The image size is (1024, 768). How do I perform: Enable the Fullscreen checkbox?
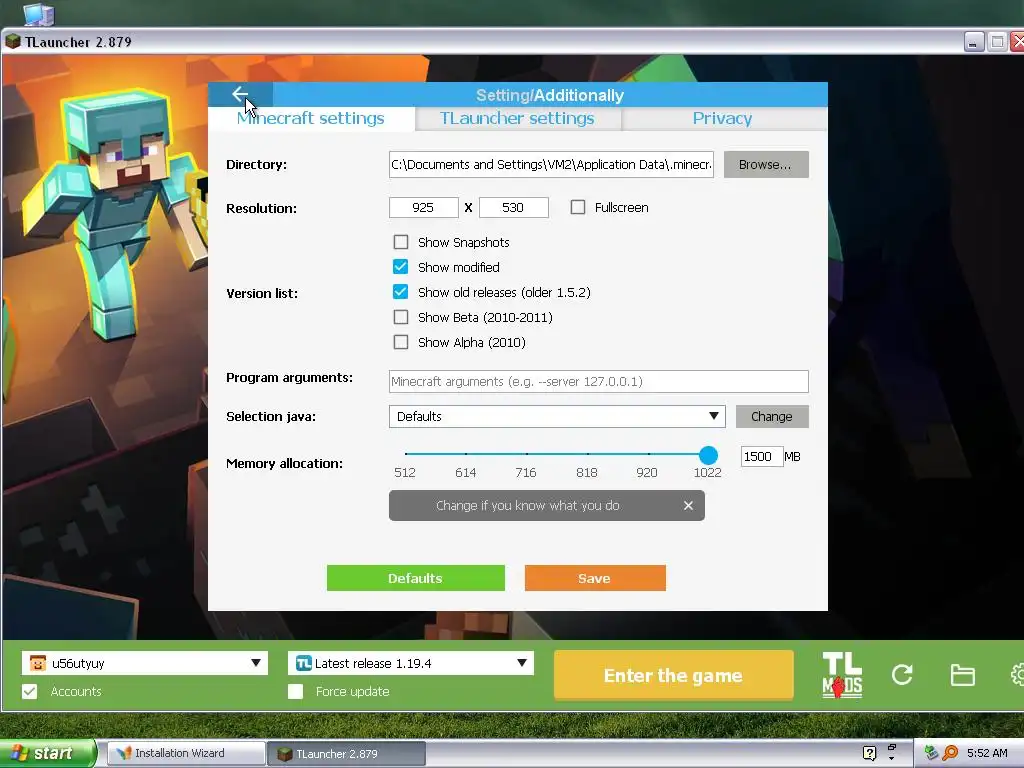coord(577,207)
